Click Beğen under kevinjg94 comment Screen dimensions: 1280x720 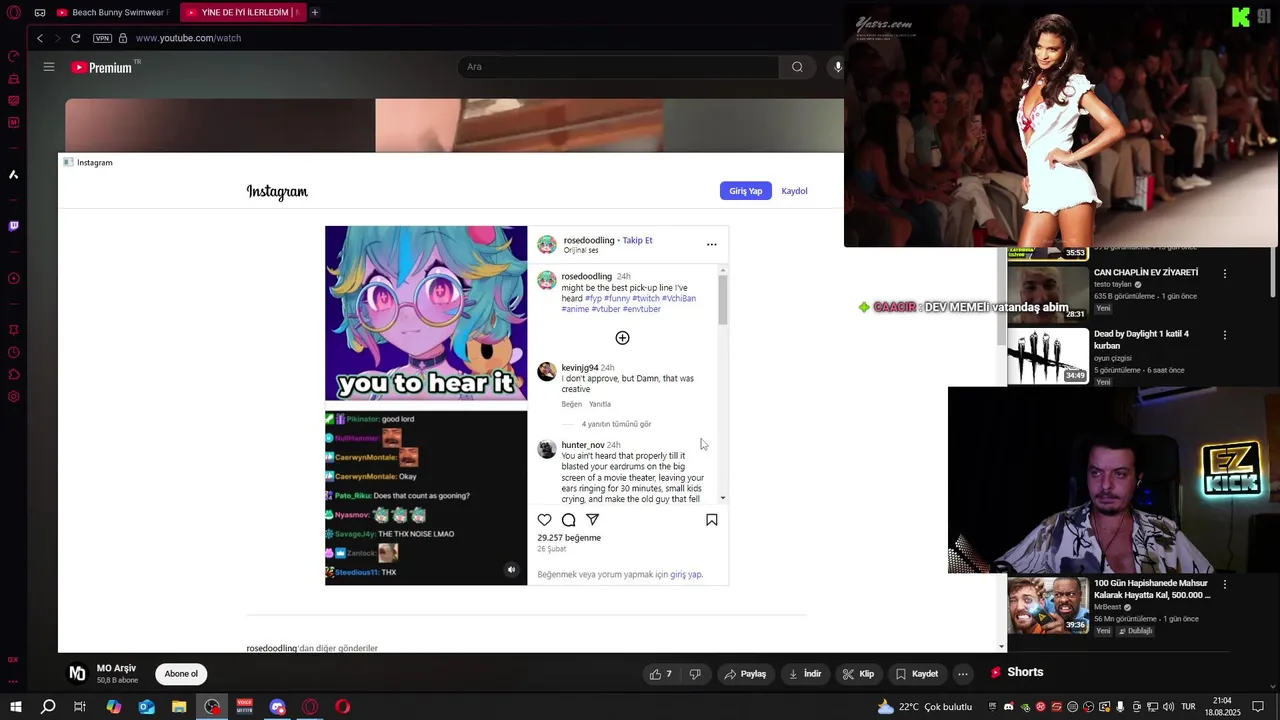pos(572,404)
